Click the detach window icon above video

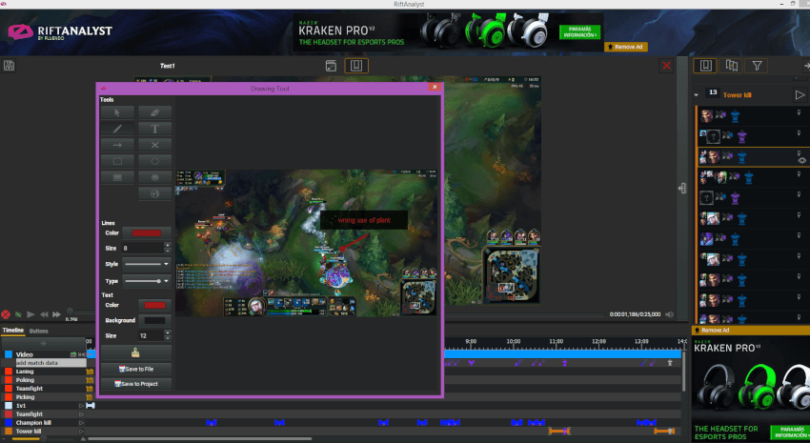[331, 66]
